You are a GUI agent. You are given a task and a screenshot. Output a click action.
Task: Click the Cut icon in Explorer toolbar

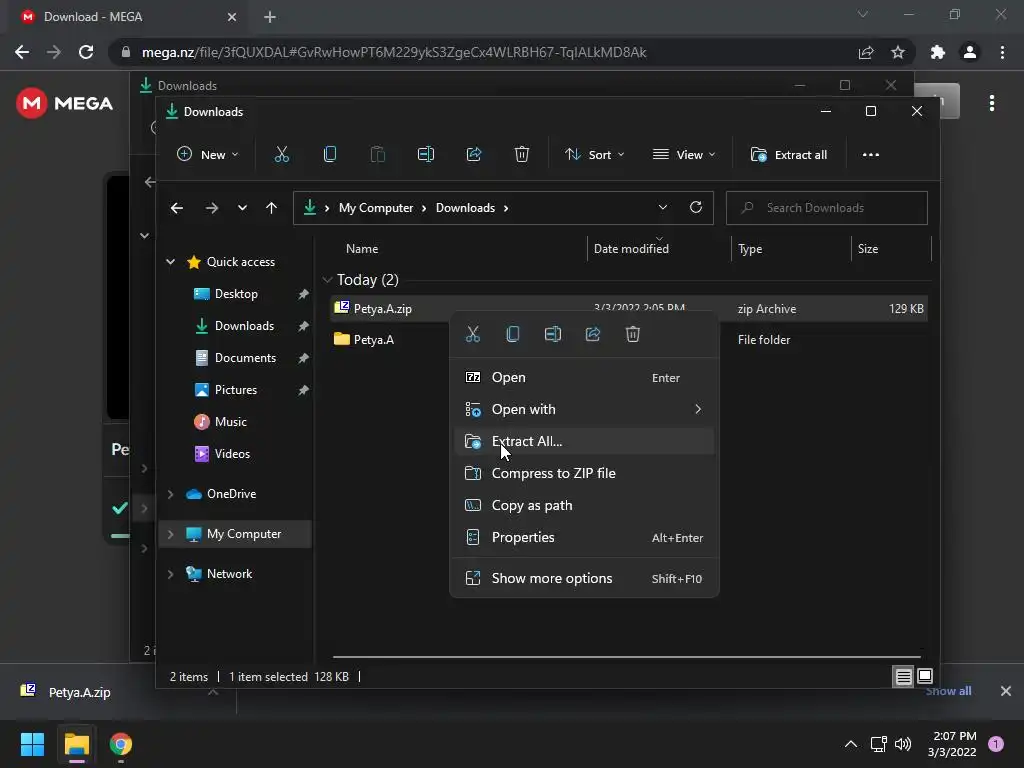pos(281,155)
